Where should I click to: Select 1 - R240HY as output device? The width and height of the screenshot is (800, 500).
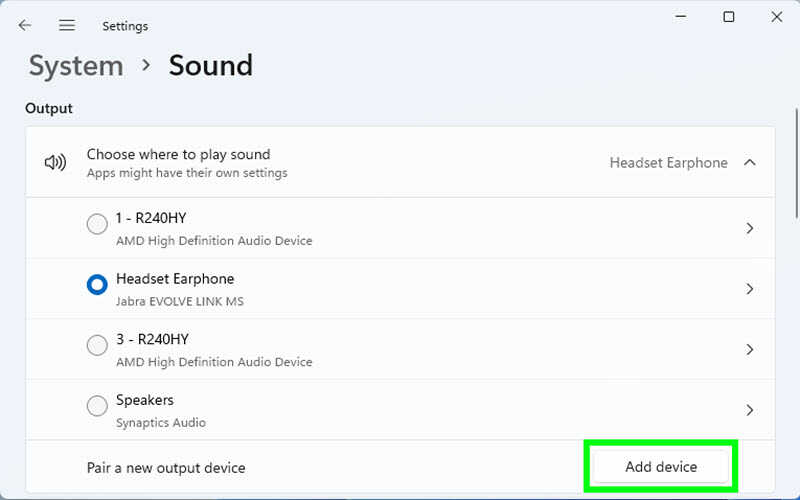click(x=97, y=224)
